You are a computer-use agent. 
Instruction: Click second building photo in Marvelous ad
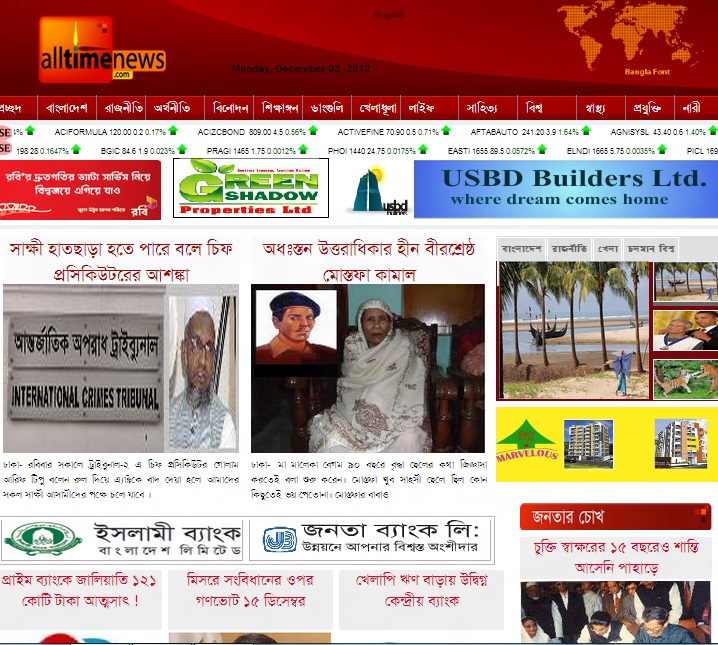[x=680, y=444]
